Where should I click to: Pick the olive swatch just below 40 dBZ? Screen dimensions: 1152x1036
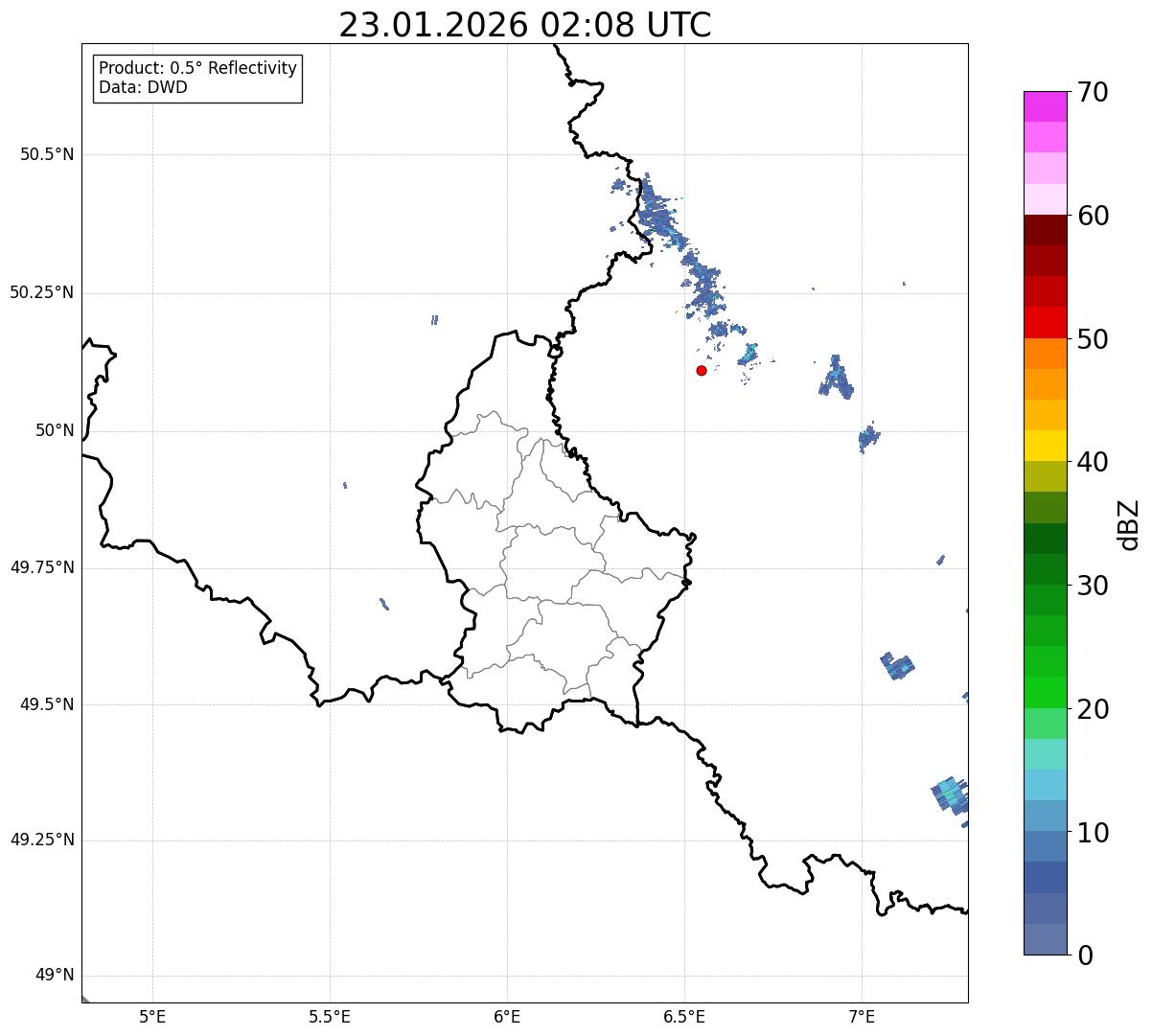click(1045, 476)
